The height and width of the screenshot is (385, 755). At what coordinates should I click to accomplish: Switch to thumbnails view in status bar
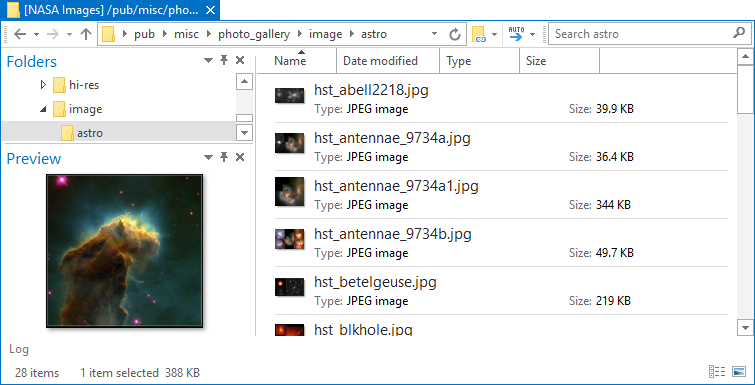739,372
